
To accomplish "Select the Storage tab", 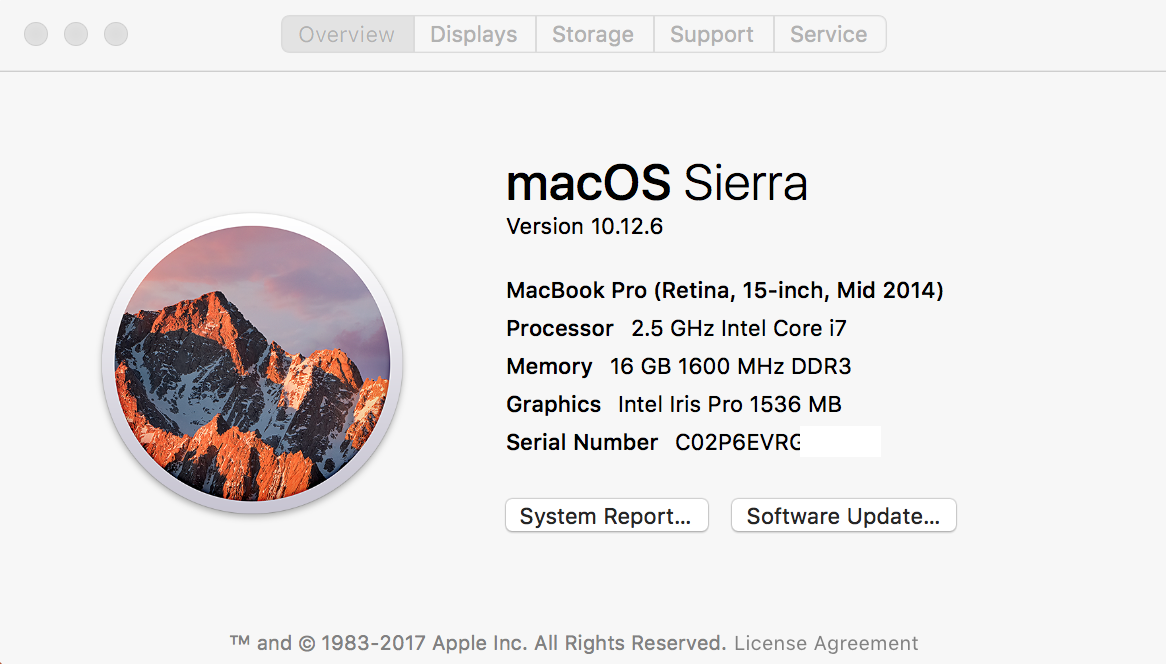I will click(x=593, y=34).
